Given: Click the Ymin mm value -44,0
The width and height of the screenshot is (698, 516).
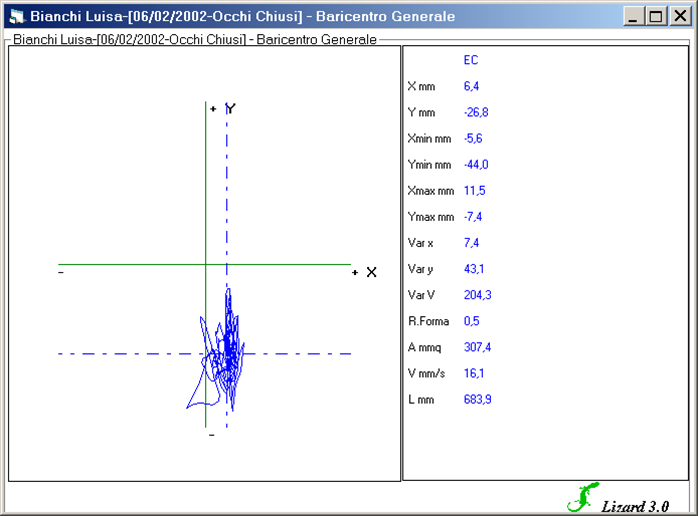Looking at the screenshot, I should [x=475, y=165].
